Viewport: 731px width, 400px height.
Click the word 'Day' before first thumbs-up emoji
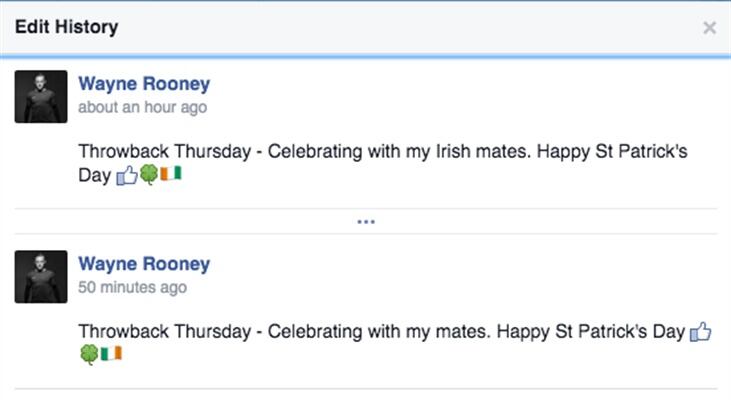pyautogui.click(x=95, y=176)
